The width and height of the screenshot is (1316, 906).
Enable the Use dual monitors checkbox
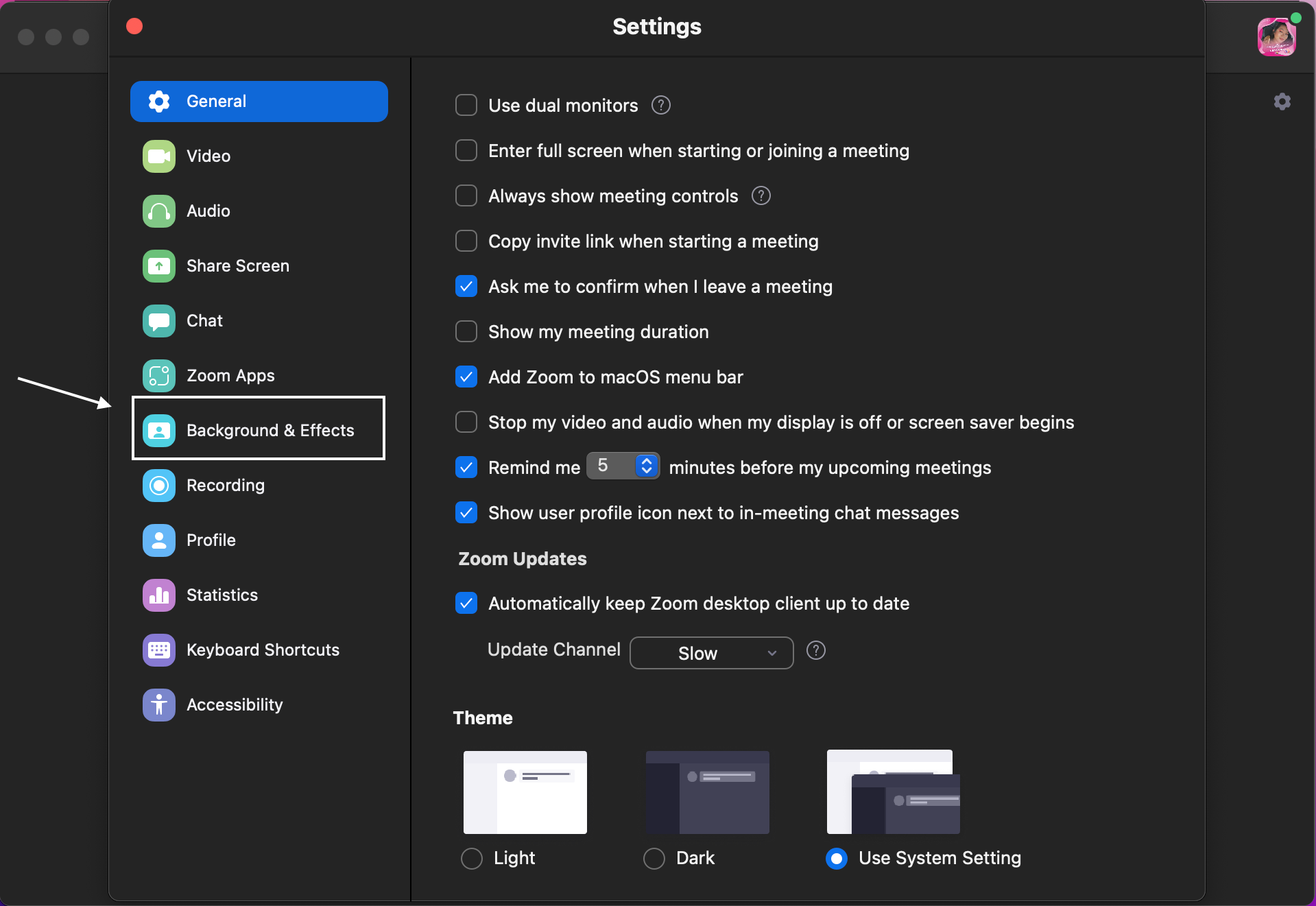tap(466, 106)
